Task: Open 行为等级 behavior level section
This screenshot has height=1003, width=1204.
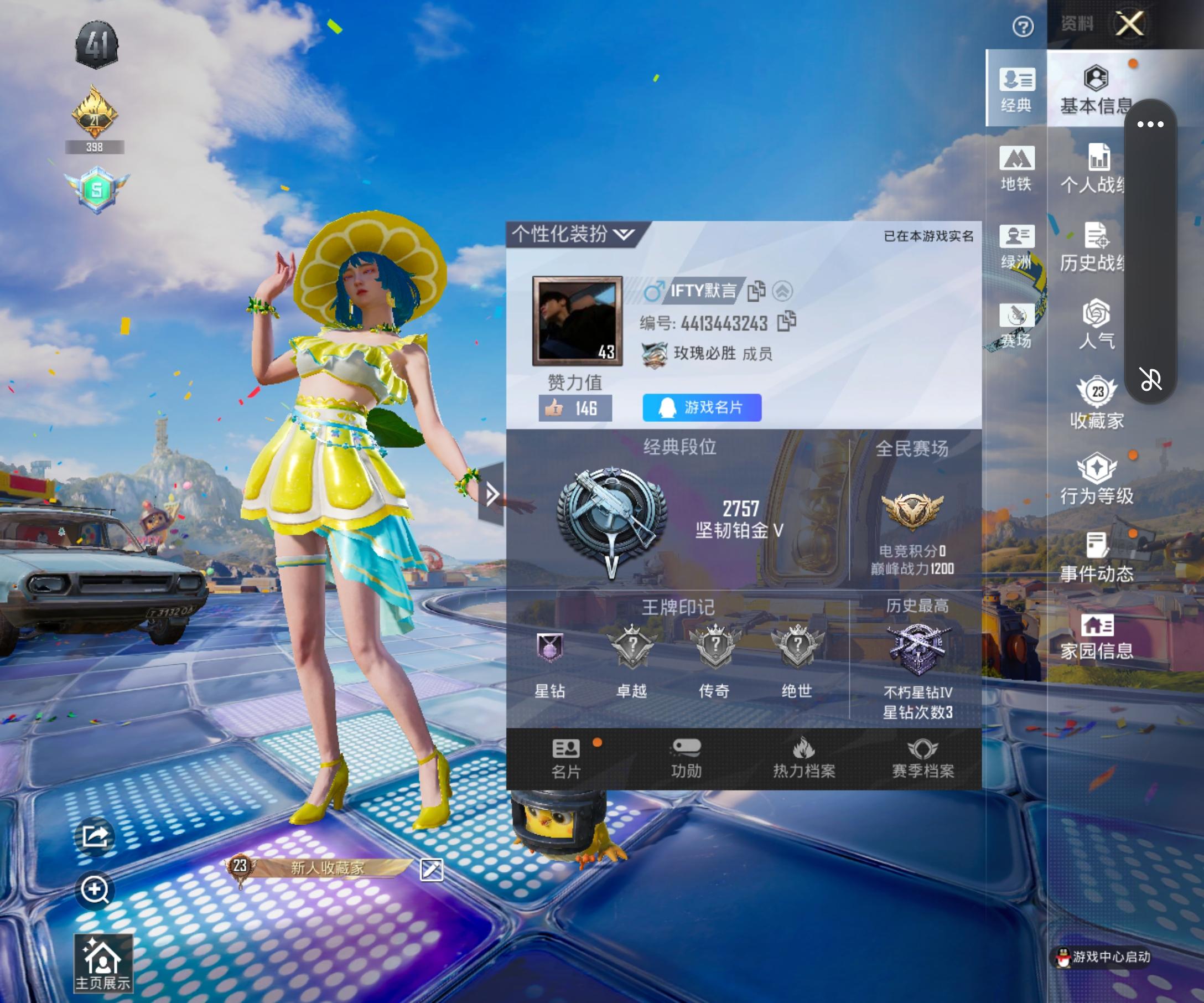Action: click(x=1097, y=479)
